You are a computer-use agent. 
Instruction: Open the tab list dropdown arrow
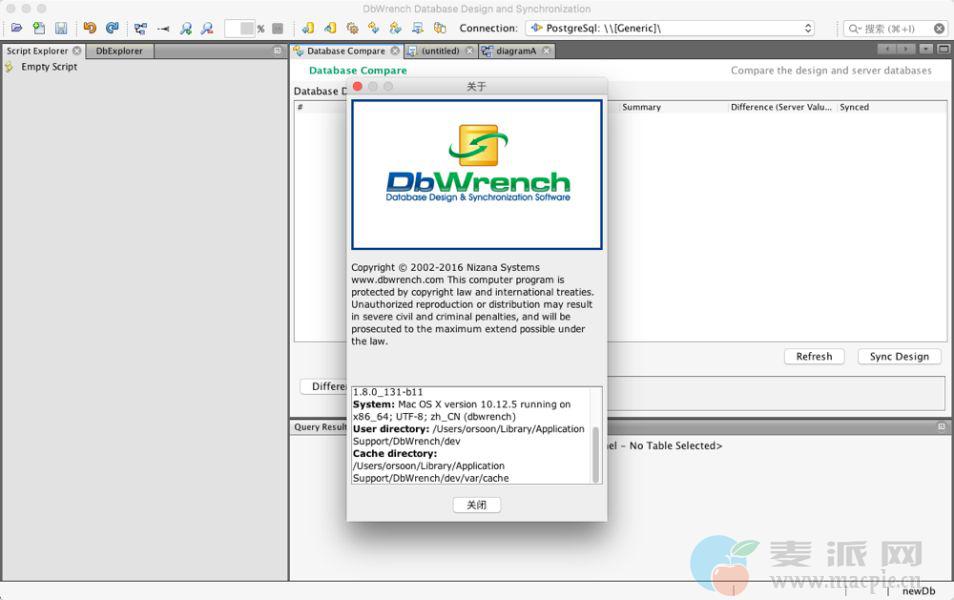tap(926, 49)
